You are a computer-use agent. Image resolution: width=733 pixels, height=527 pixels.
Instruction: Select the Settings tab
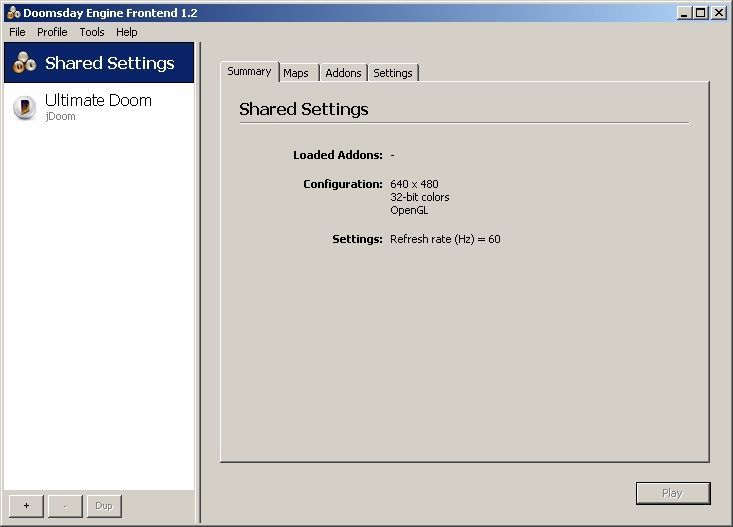tap(393, 73)
